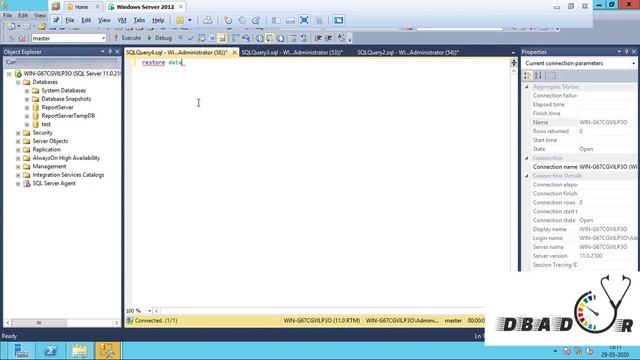Open the editor zoom 100 % dropdown

point(149,311)
